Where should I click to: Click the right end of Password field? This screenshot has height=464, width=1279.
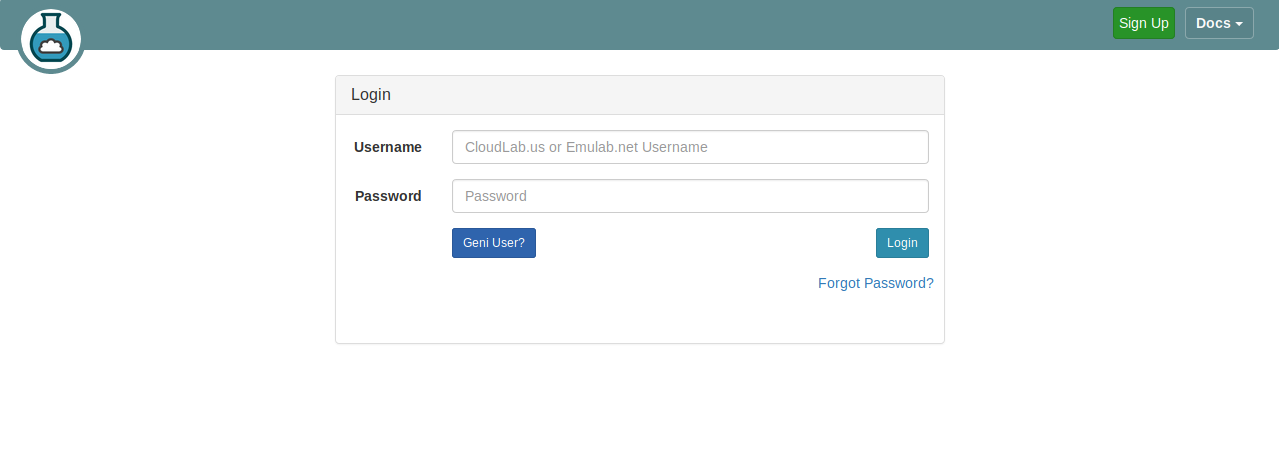pos(915,196)
